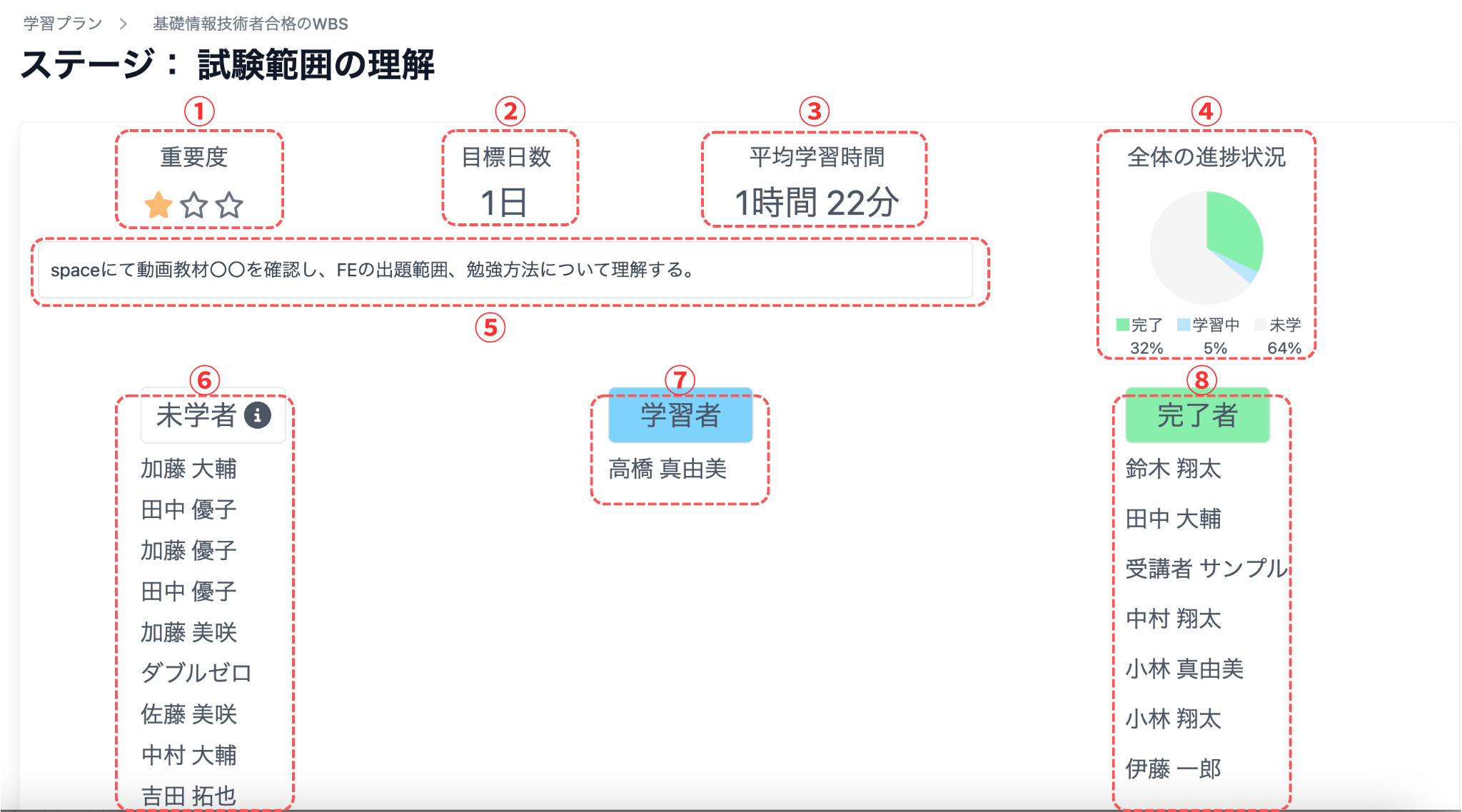The image size is (1462, 812).
Task: Select the green 完了者 header
Action: click(x=1197, y=415)
